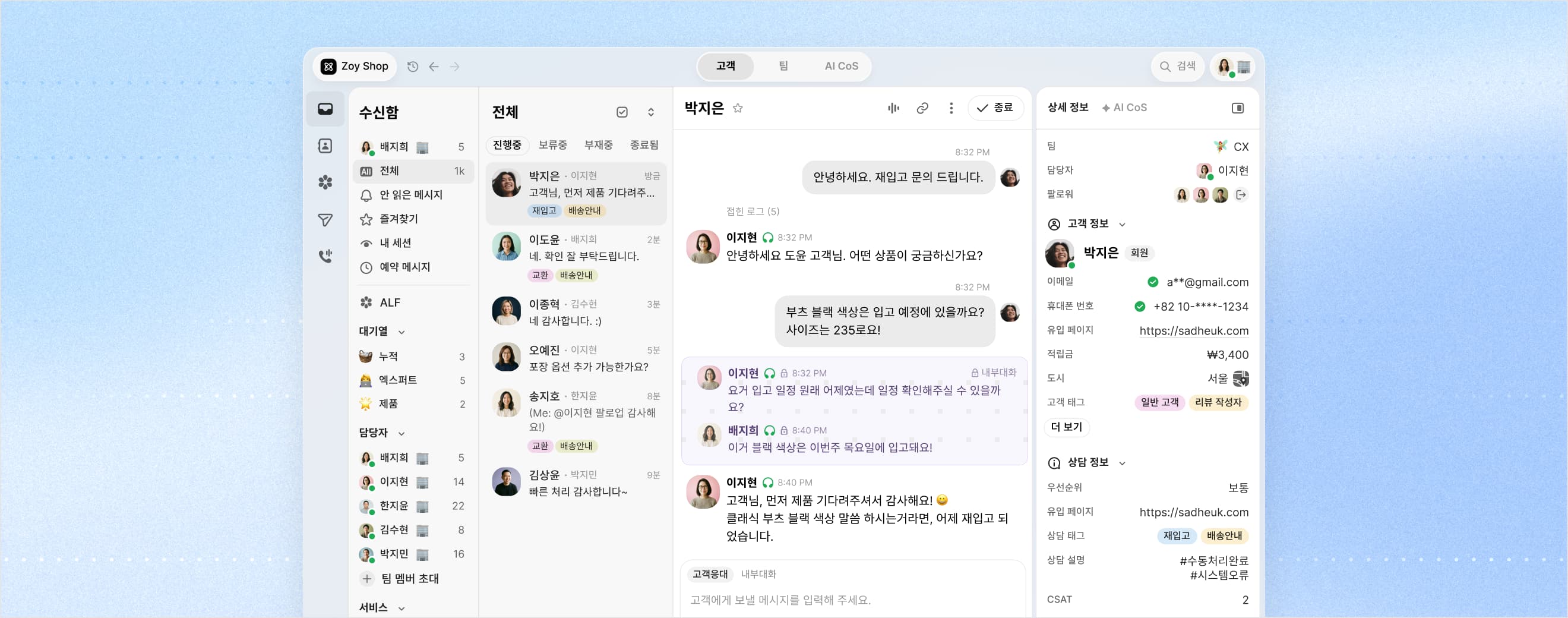Star the 박지은 conversation
The height and width of the screenshot is (618, 1568).
coord(738,108)
